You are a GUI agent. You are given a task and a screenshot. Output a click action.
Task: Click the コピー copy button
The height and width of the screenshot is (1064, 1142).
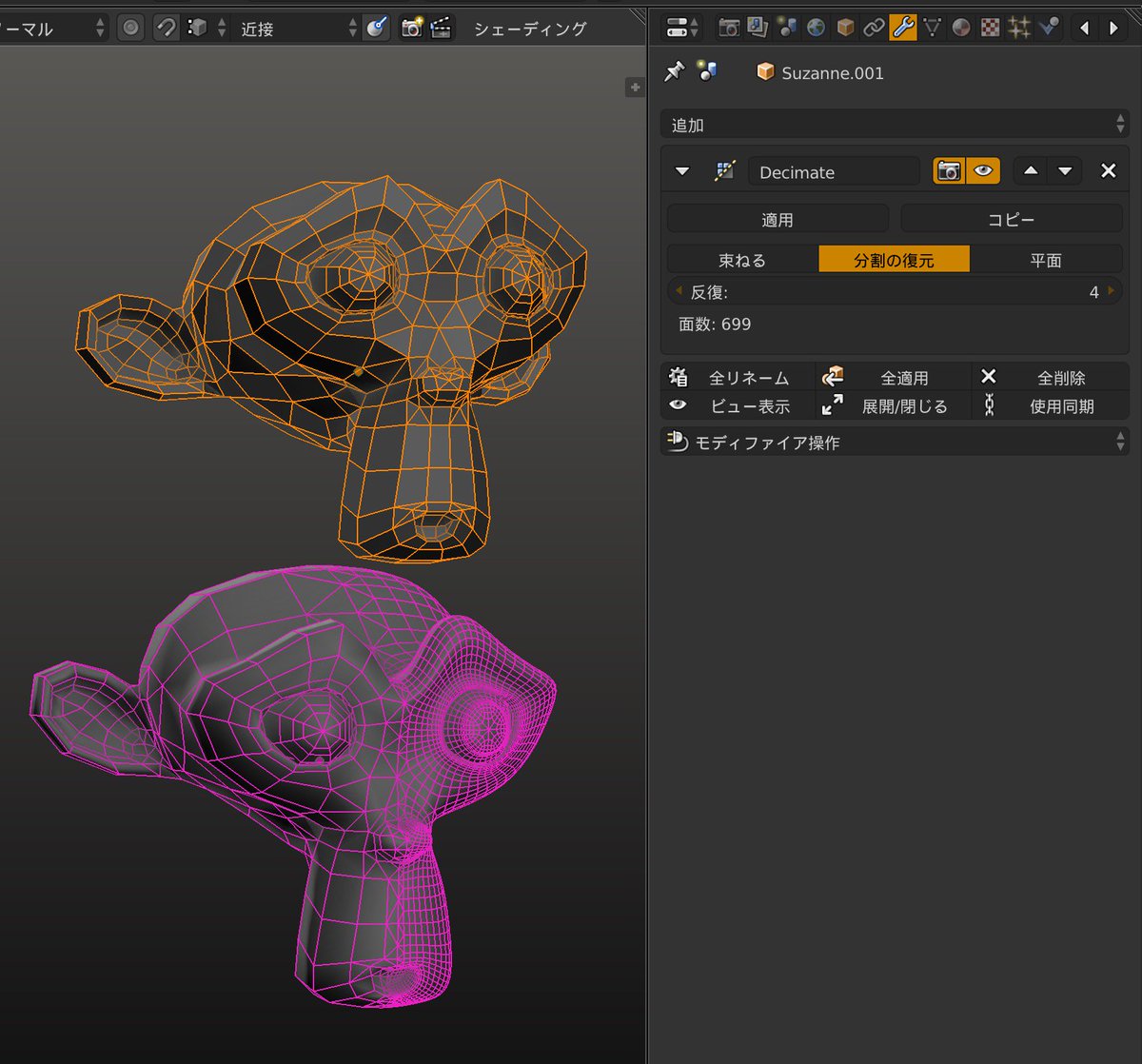tap(1012, 219)
